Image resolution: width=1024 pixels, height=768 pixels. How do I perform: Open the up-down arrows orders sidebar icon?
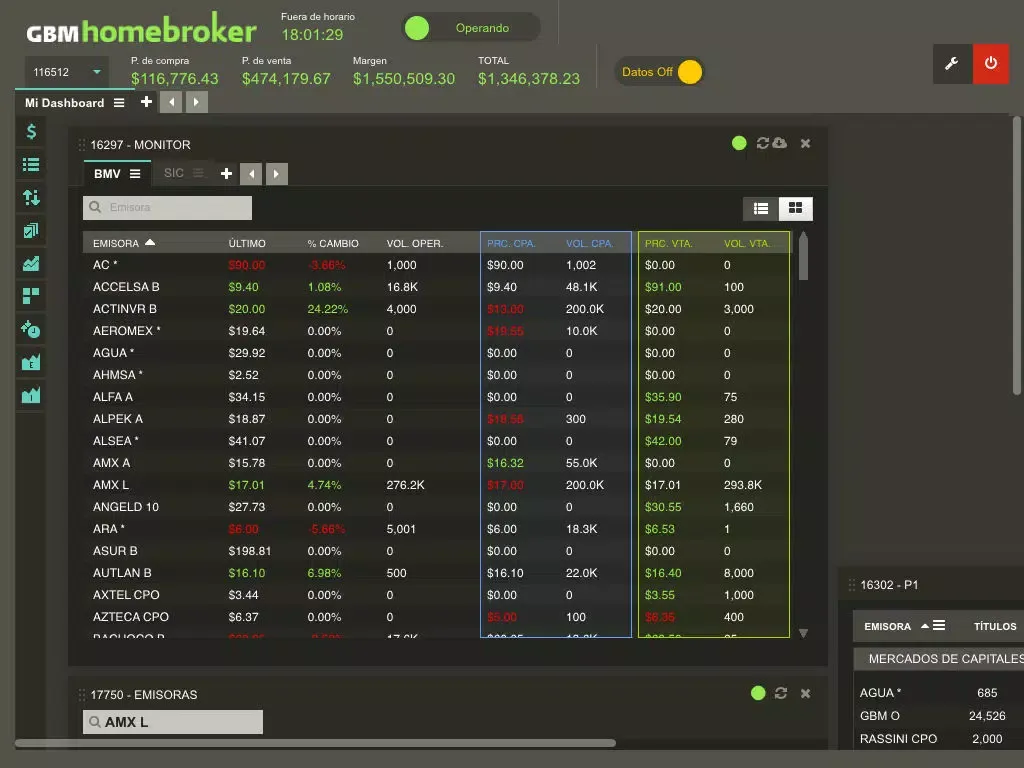[x=31, y=197]
